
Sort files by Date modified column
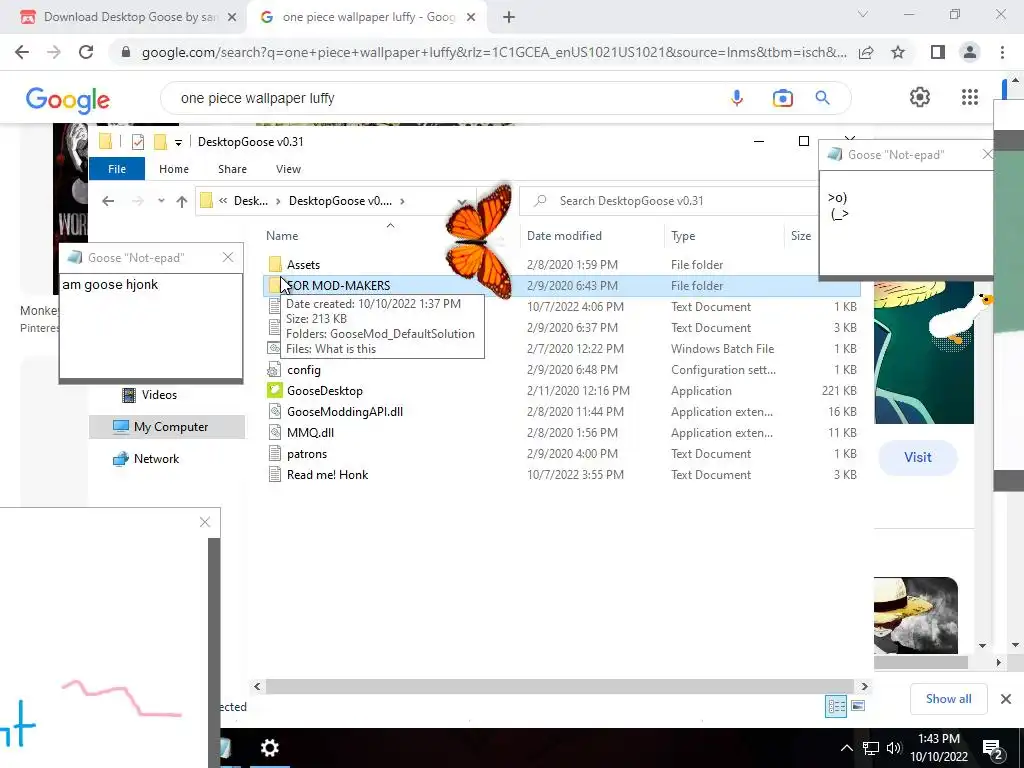(564, 236)
